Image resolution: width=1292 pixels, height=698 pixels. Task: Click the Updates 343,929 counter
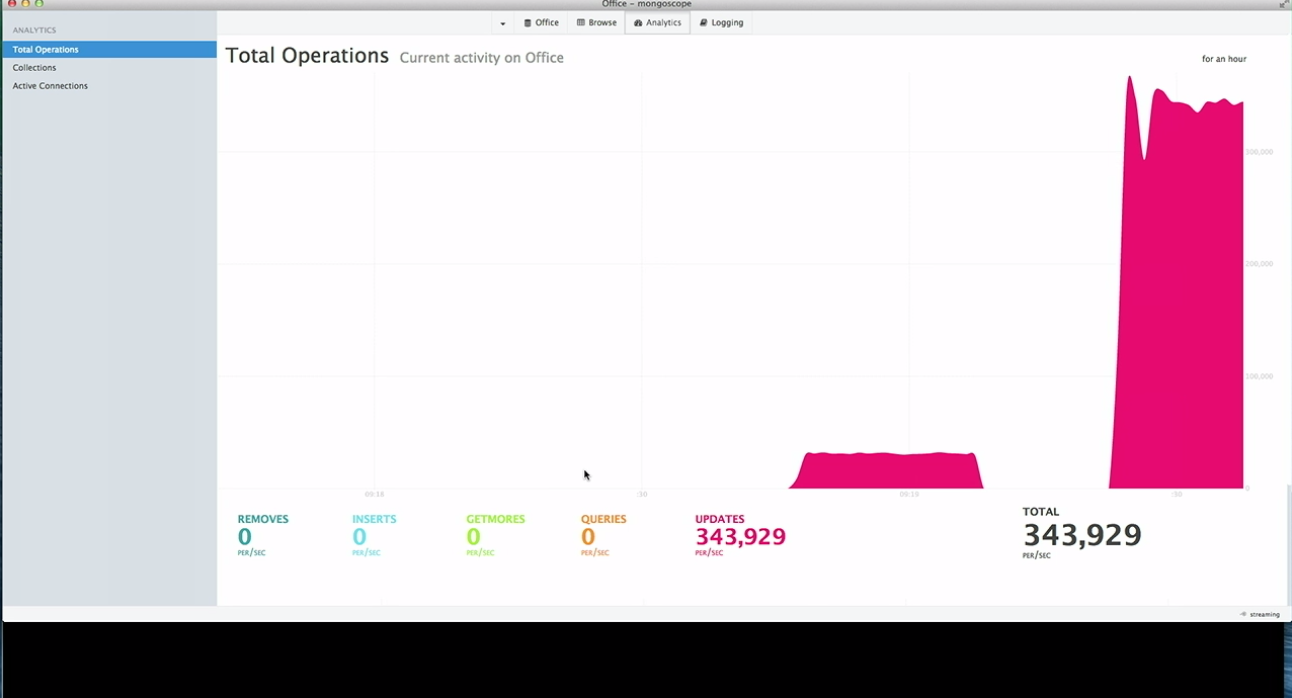tap(740, 535)
